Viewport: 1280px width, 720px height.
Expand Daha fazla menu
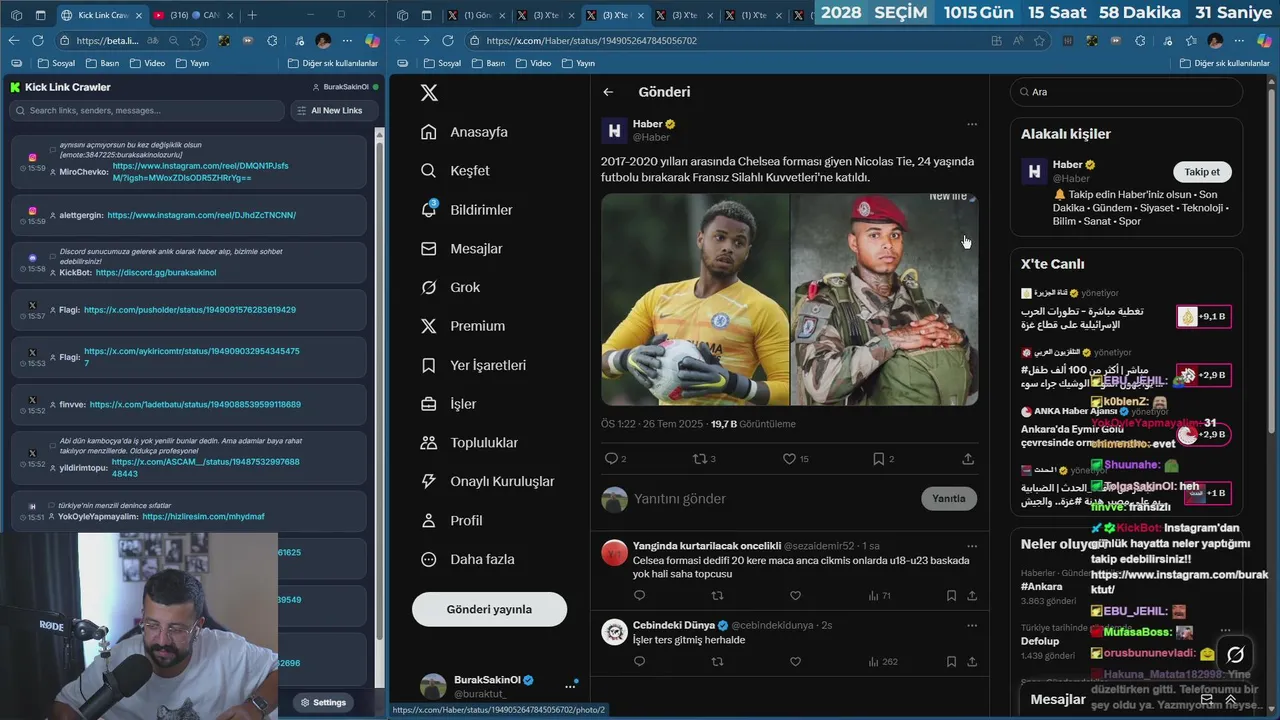(482, 559)
